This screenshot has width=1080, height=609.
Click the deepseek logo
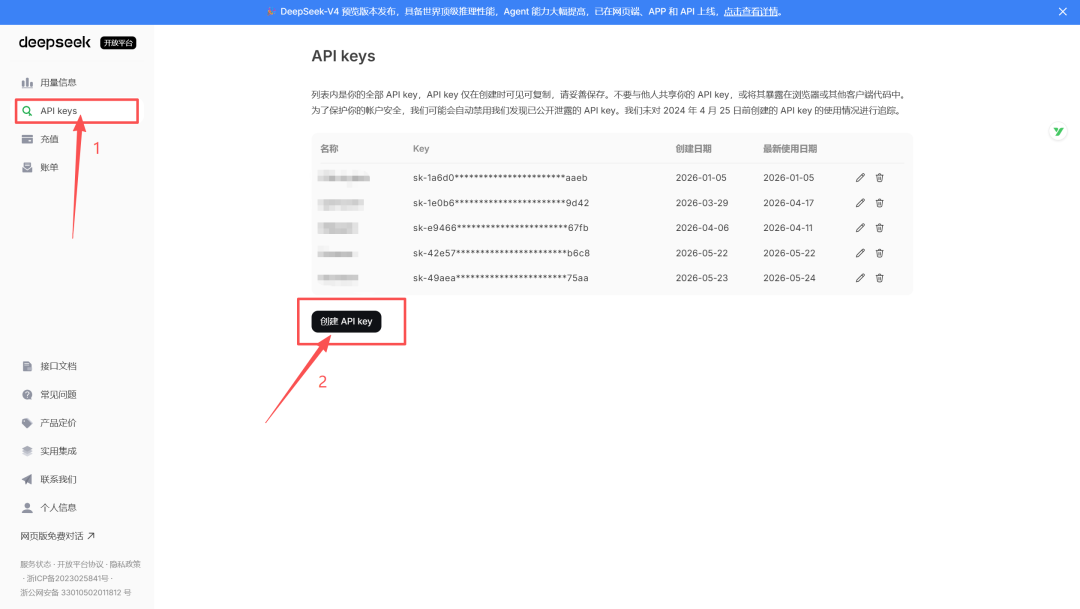coord(54,43)
